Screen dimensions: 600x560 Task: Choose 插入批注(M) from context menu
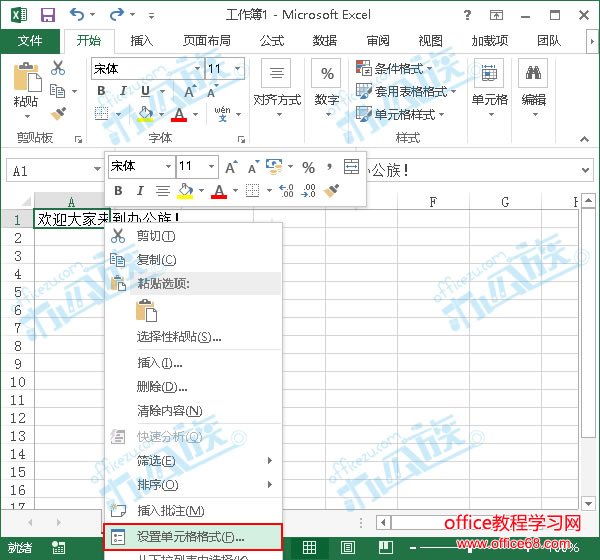194,510
